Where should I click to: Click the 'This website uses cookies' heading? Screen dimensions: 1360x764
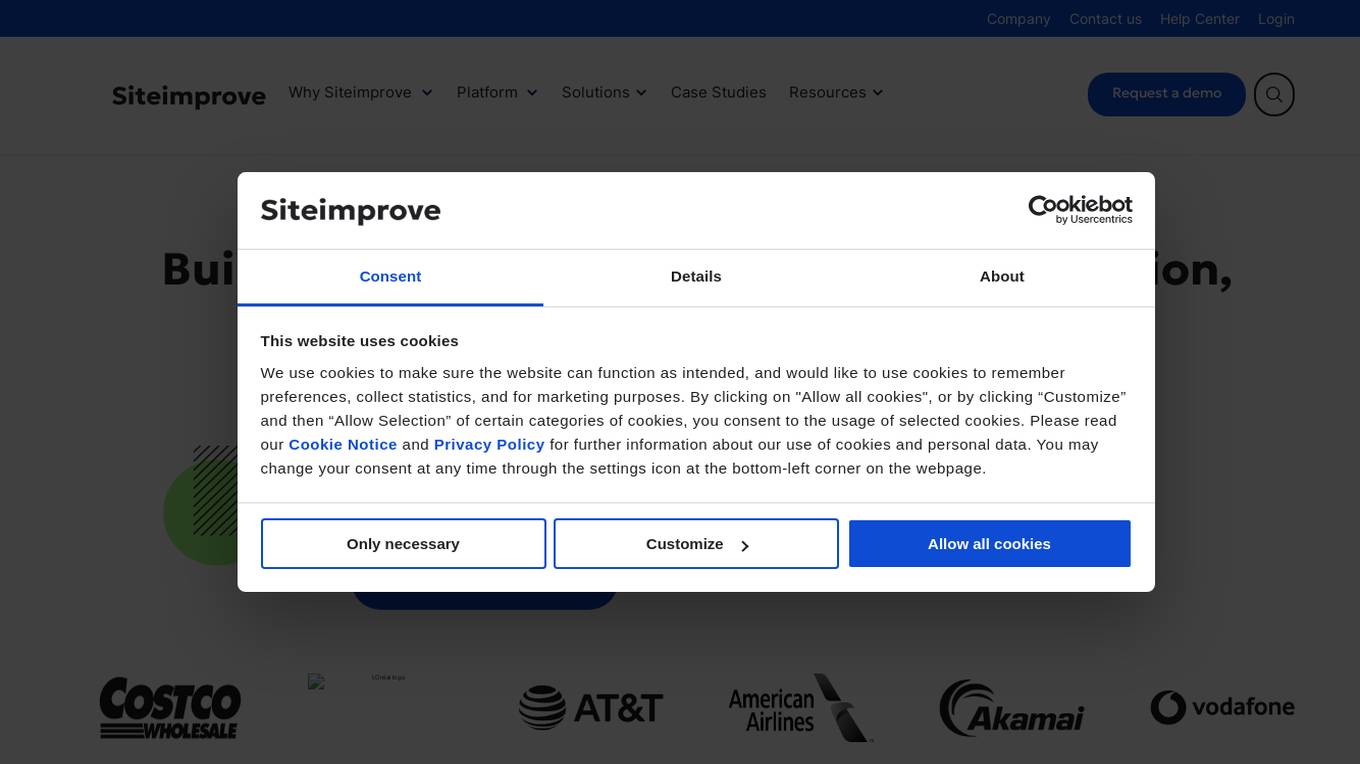coord(360,341)
